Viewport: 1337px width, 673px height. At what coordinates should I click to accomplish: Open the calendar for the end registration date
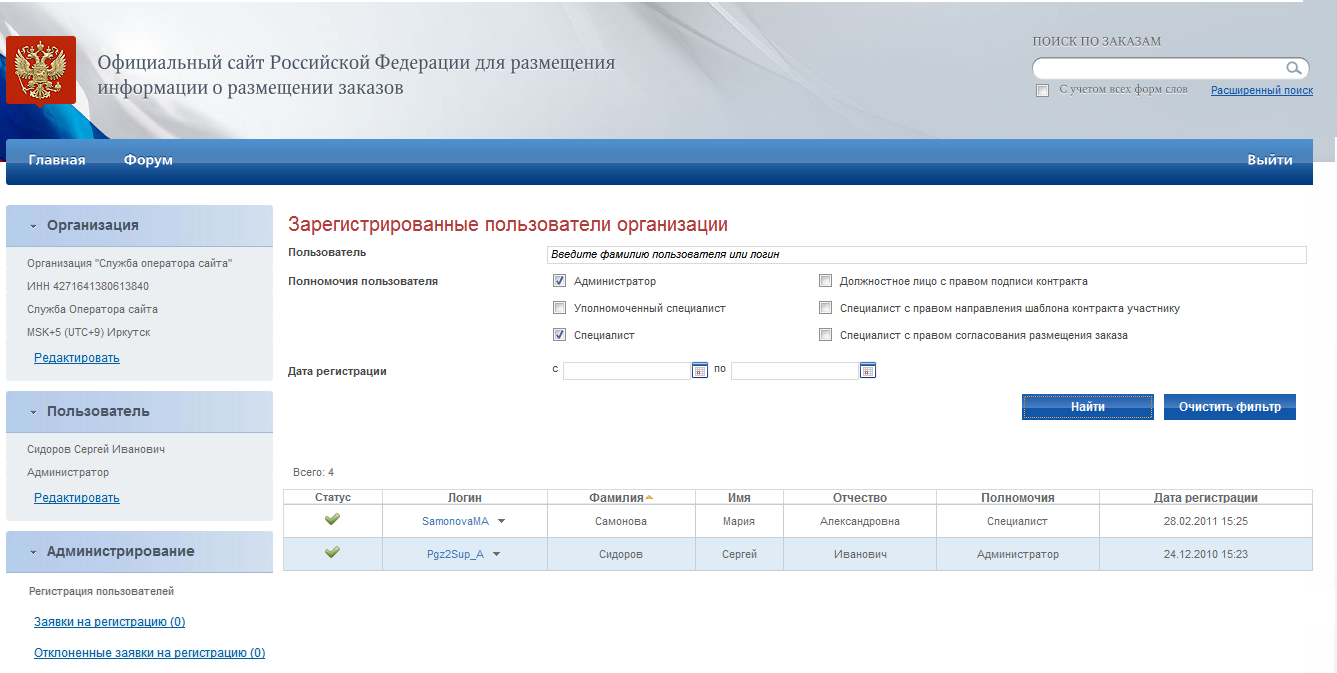(868, 371)
